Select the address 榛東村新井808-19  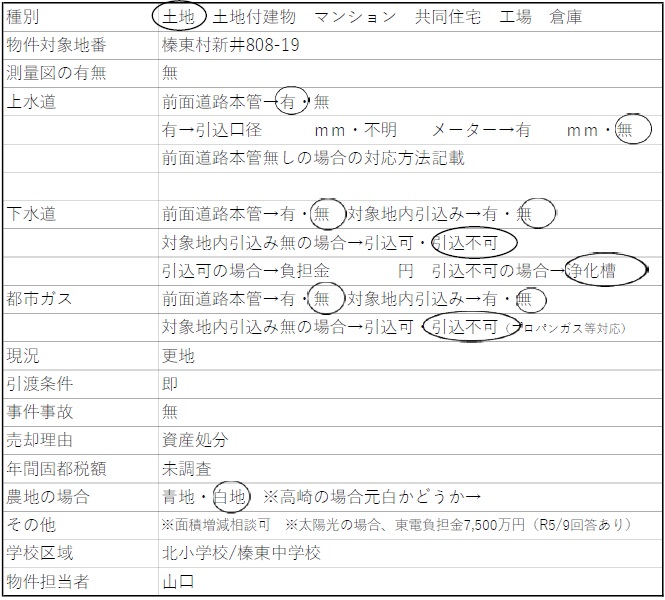pos(231,45)
